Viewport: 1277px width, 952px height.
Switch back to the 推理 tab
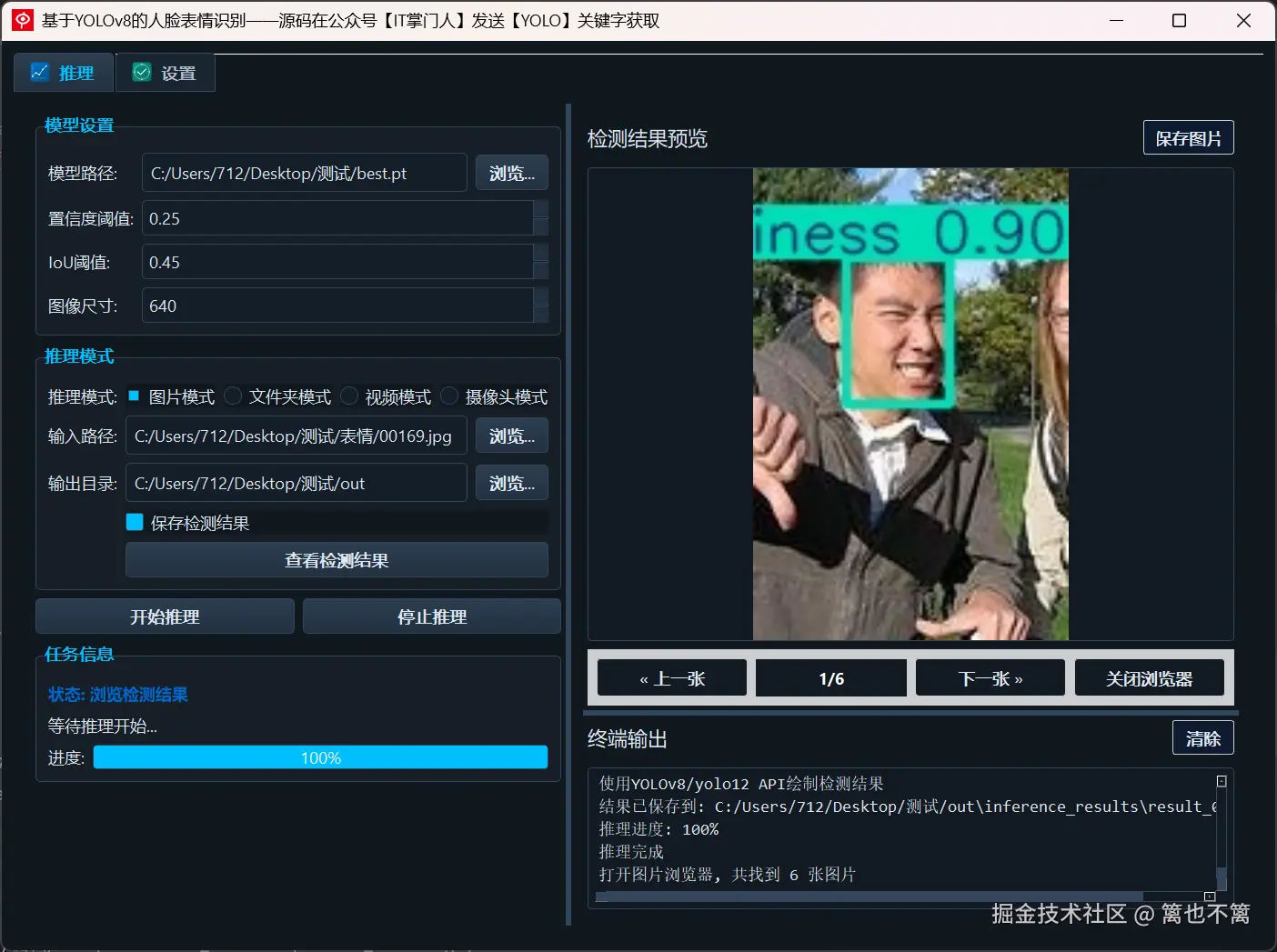63,72
